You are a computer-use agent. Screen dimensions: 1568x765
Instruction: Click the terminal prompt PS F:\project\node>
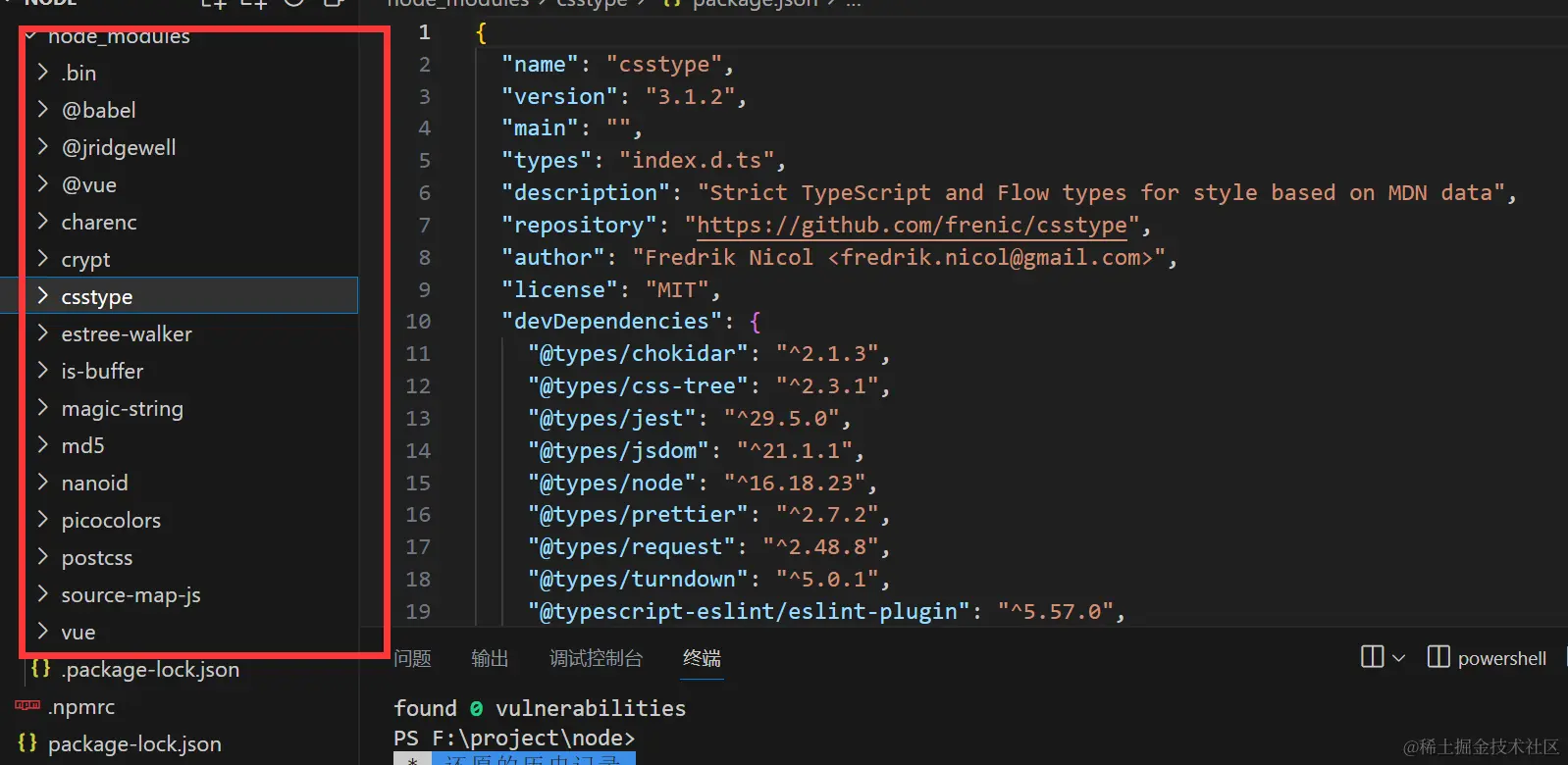click(514, 739)
